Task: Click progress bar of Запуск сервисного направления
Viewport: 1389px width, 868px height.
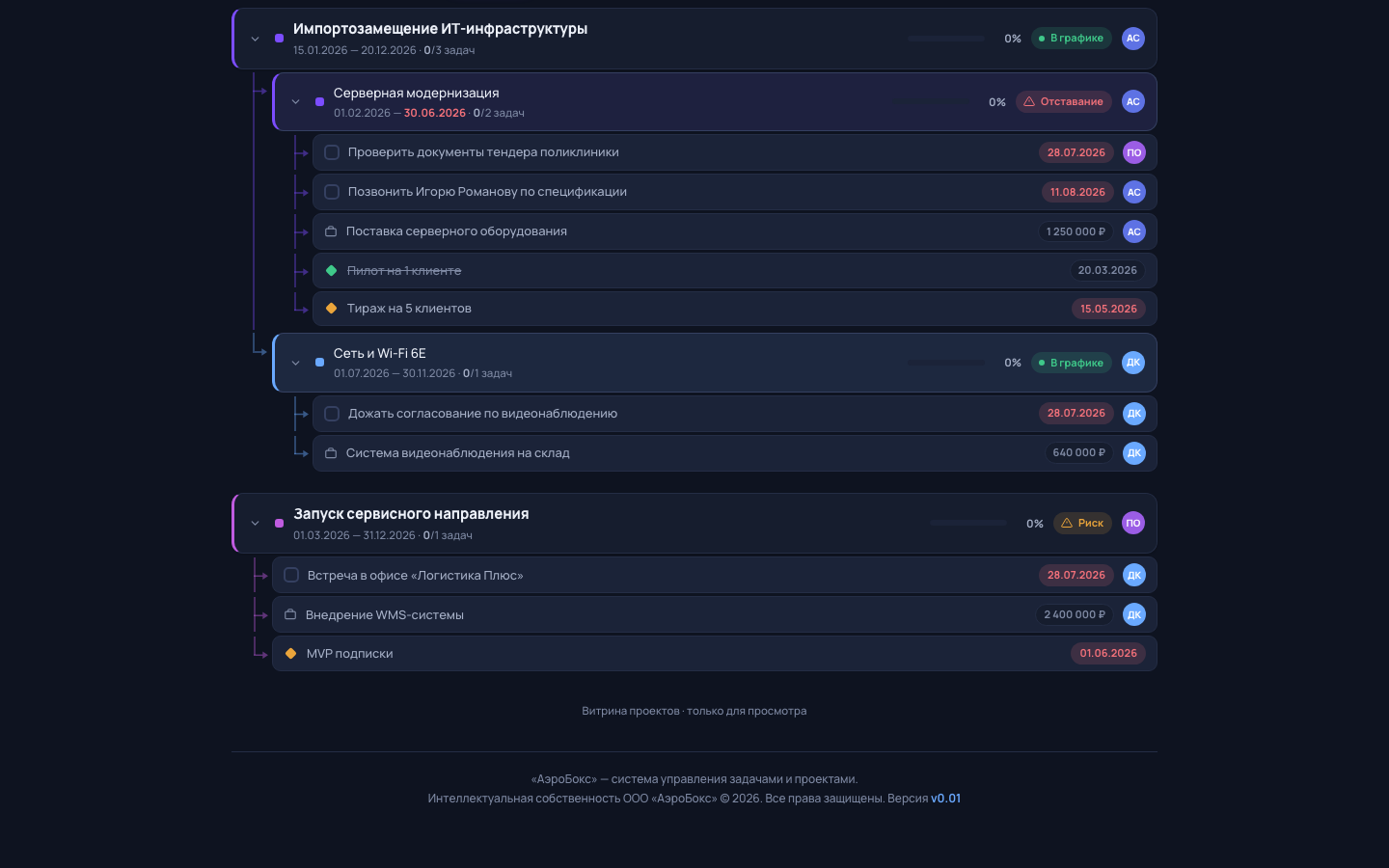Action: click(968, 523)
